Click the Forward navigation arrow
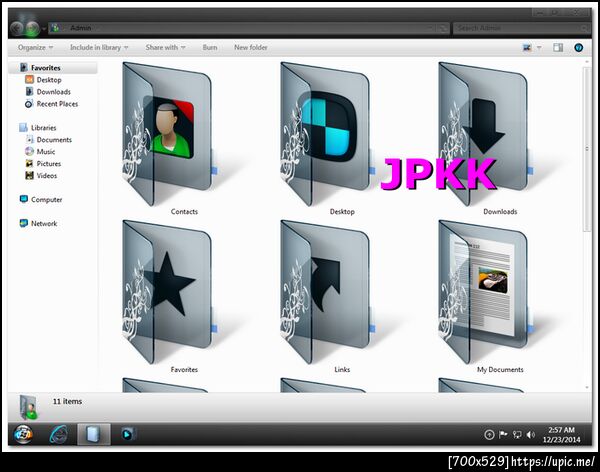600x472 pixels. tap(32, 28)
